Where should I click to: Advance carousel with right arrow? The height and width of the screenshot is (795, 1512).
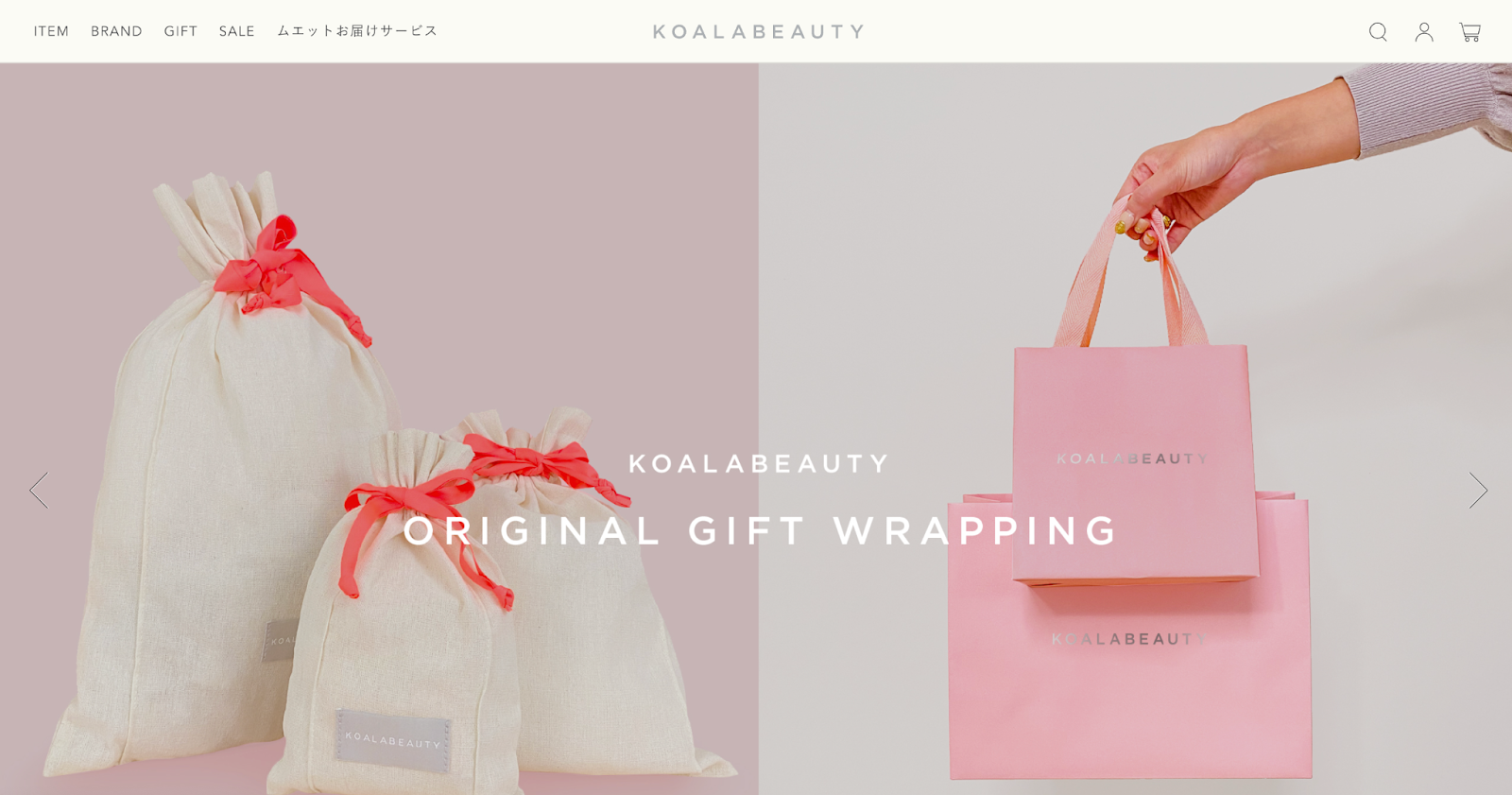pos(1478,491)
